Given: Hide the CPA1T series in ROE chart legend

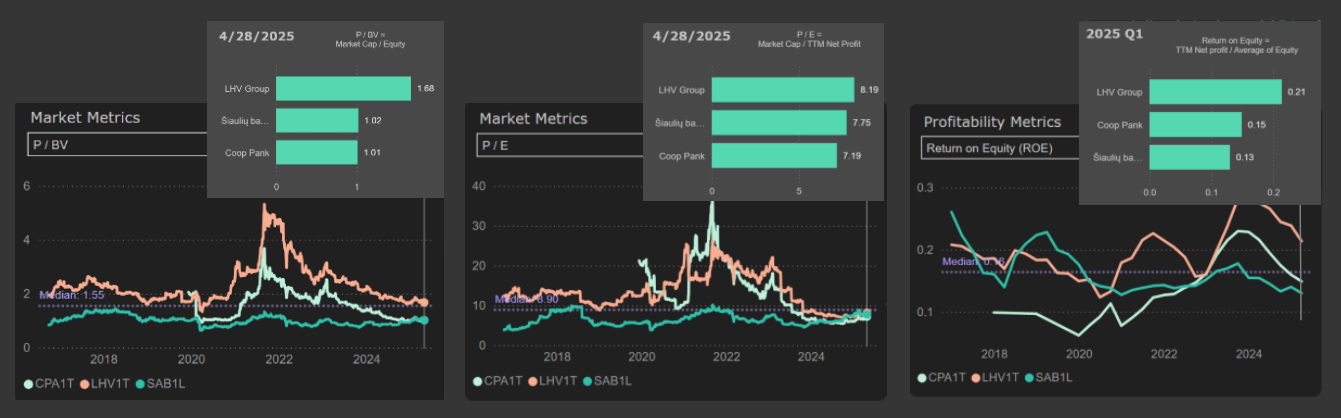Looking at the screenshot, I should pyautogui.click(x=923, y=377).
